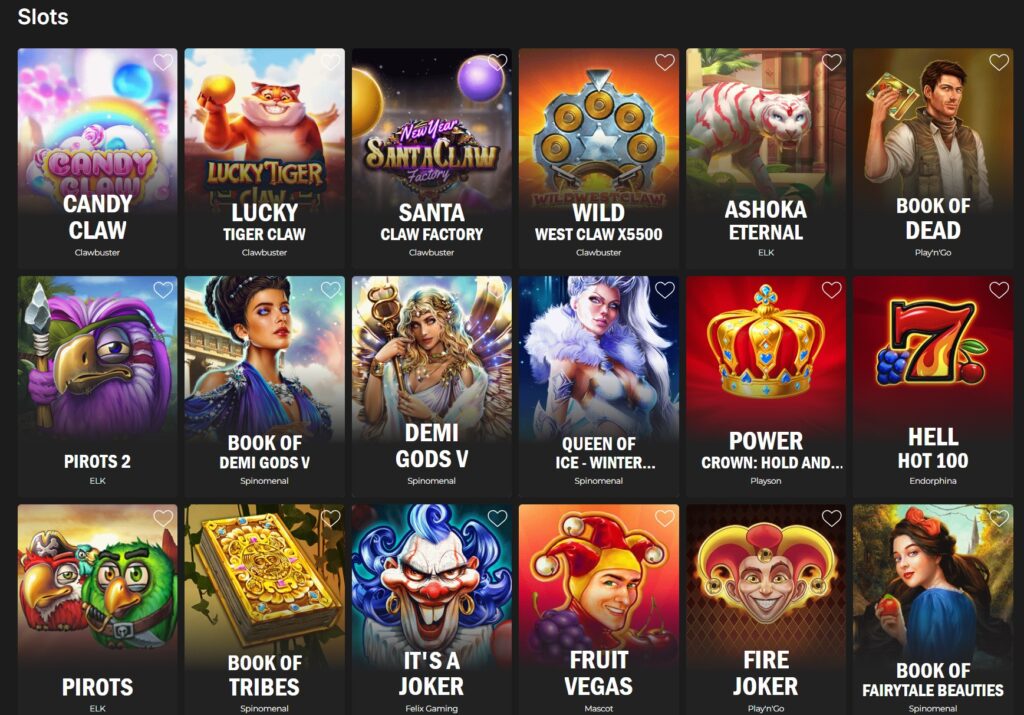
Task: Favorite It's a Joker with heart icon
Action: coord(498,518)
